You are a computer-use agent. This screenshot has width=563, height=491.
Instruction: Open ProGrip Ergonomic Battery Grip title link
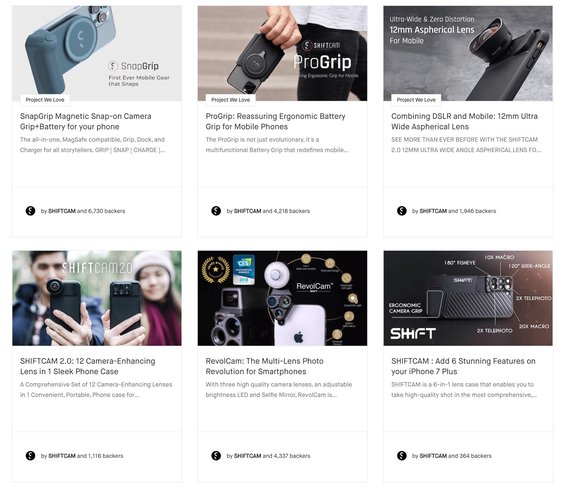[275, 121]
